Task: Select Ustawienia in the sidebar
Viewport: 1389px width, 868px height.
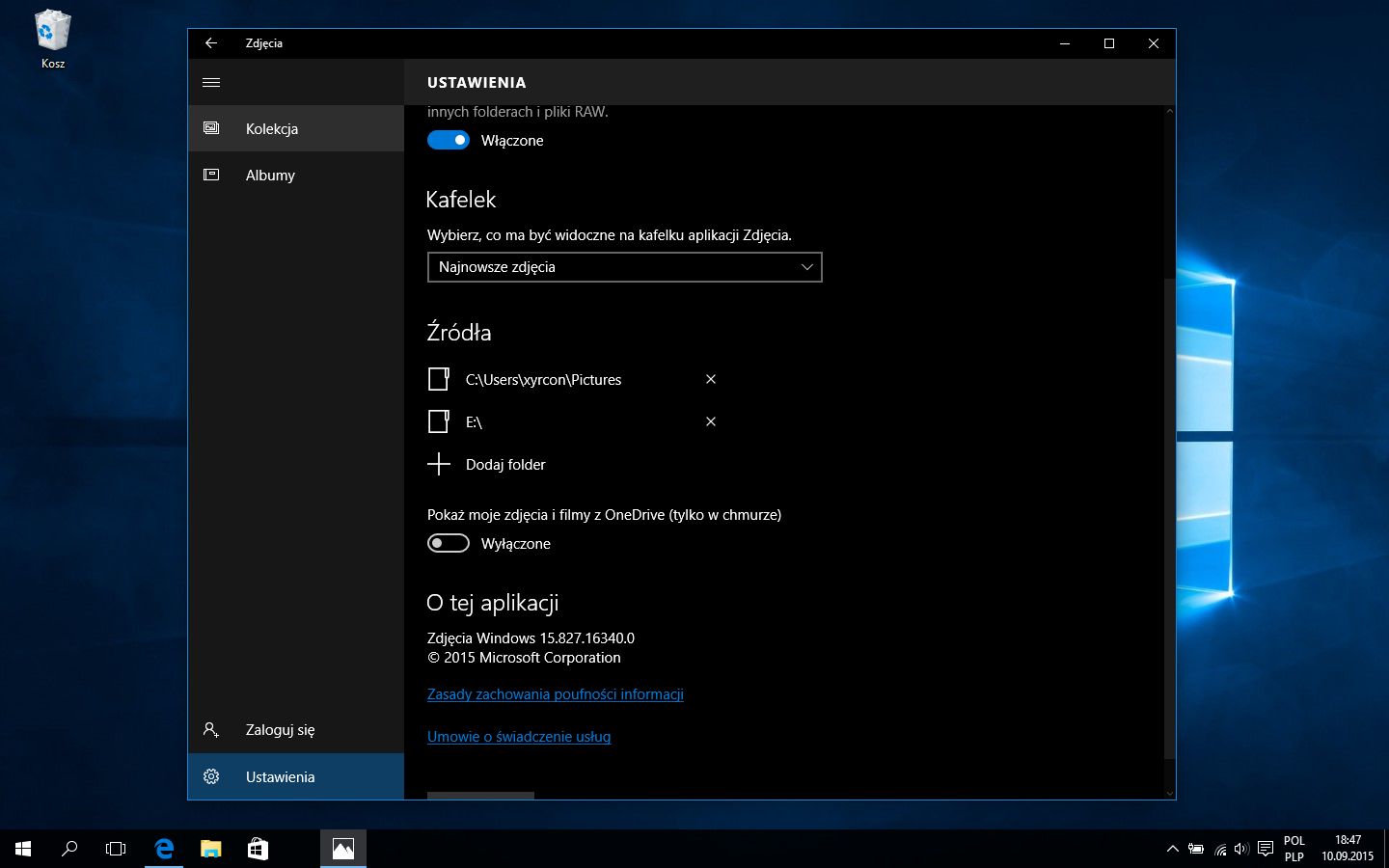Action: tap(296, 776)
